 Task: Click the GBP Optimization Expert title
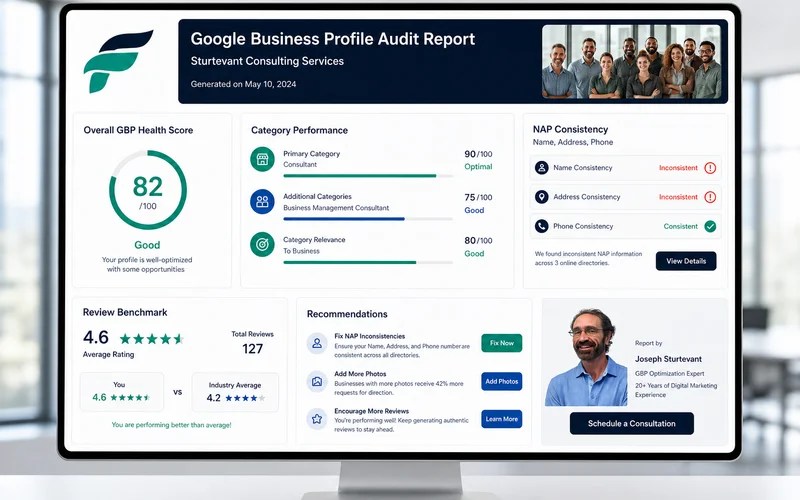669,373
